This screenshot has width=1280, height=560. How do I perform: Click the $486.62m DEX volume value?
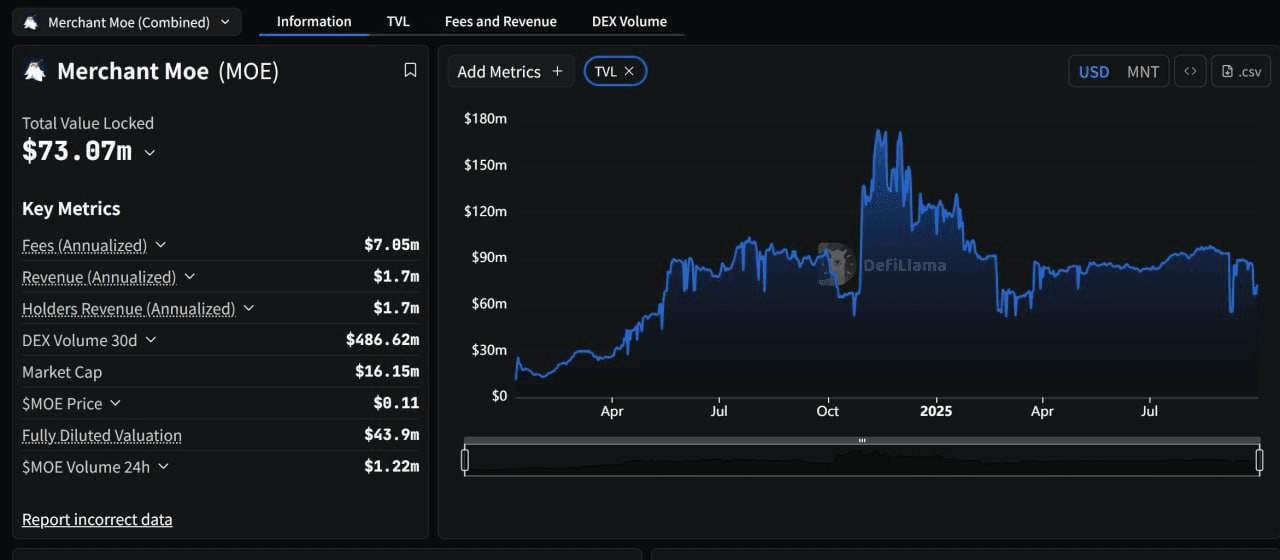382,340
